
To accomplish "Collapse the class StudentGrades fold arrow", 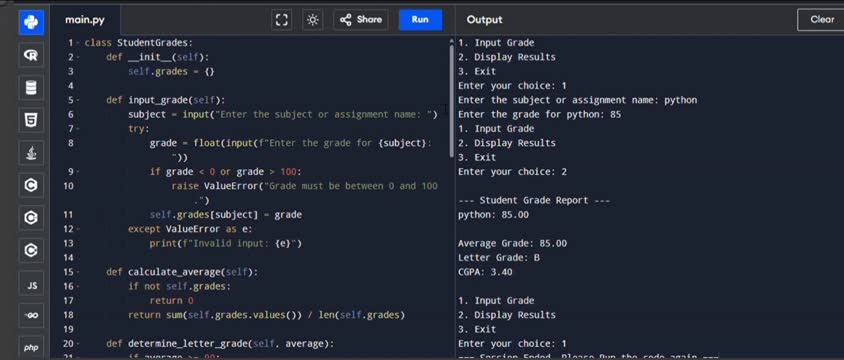I will (78, 43).
